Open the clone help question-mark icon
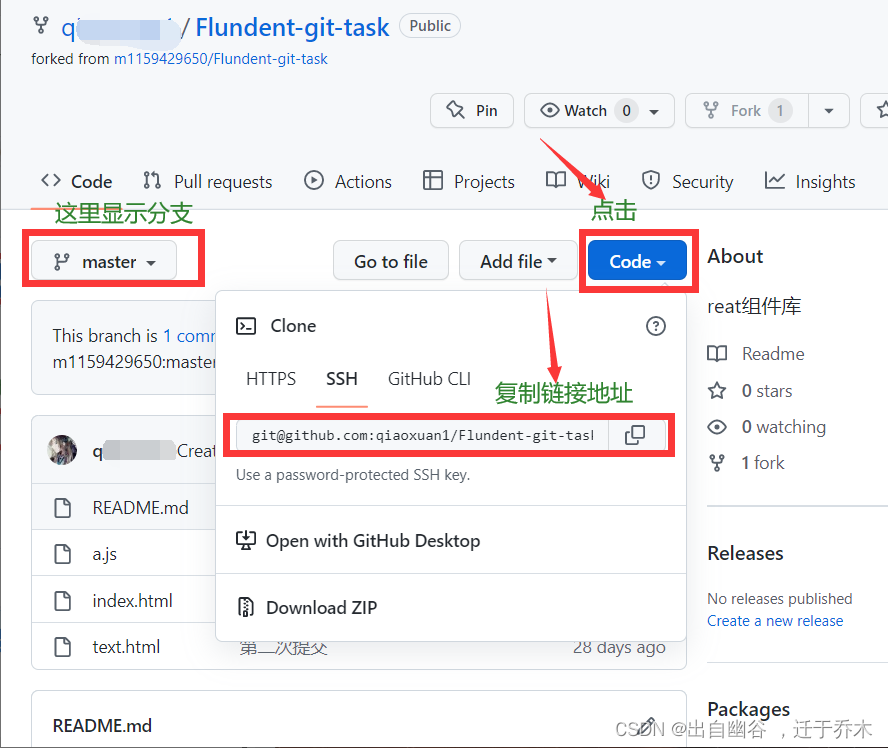The width and height of the screenshot is (888, 748). (656, 326)
